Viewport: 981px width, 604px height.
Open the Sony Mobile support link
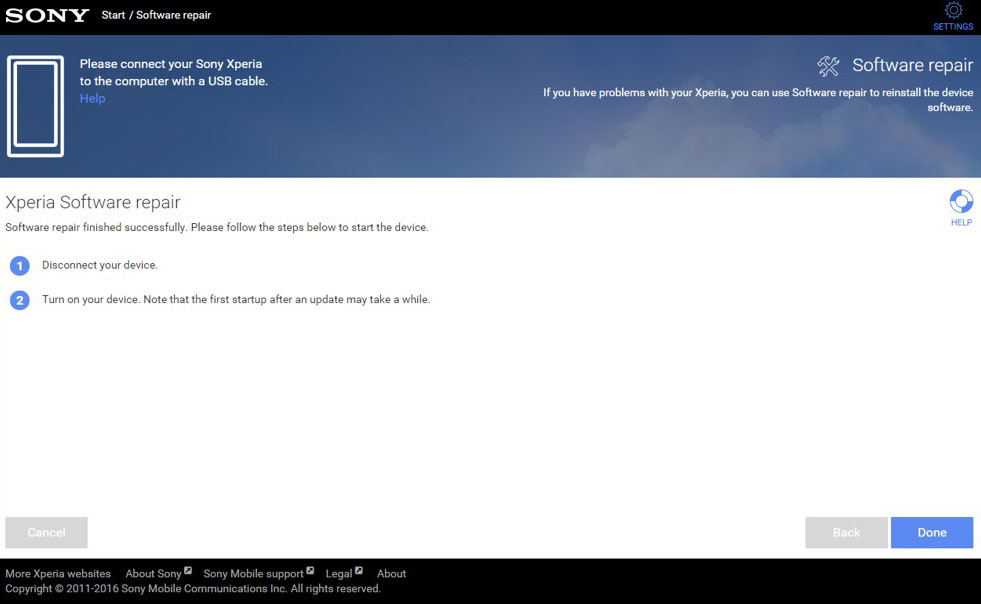click(x=253, y=573)
